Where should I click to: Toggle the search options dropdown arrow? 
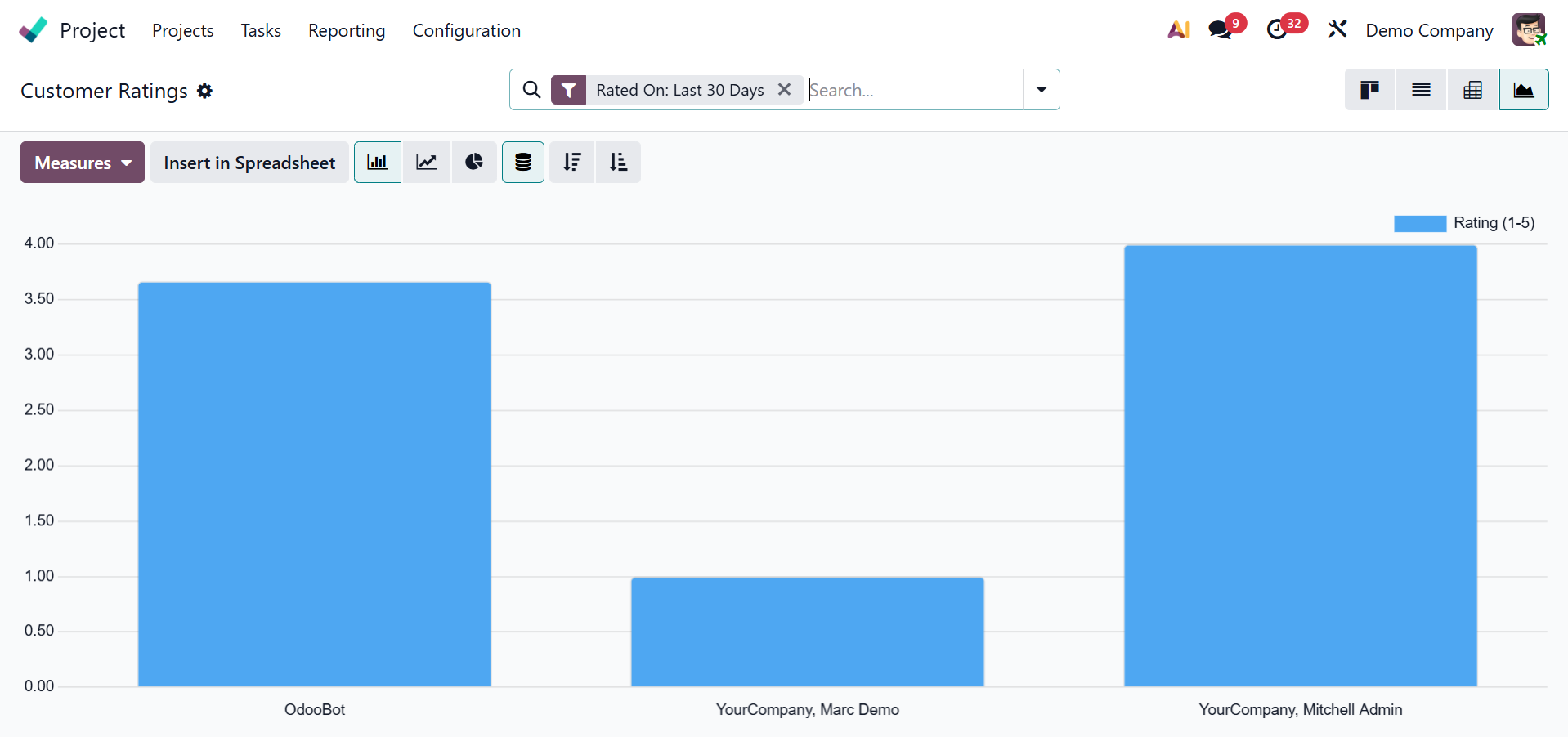pos(1042,90)
